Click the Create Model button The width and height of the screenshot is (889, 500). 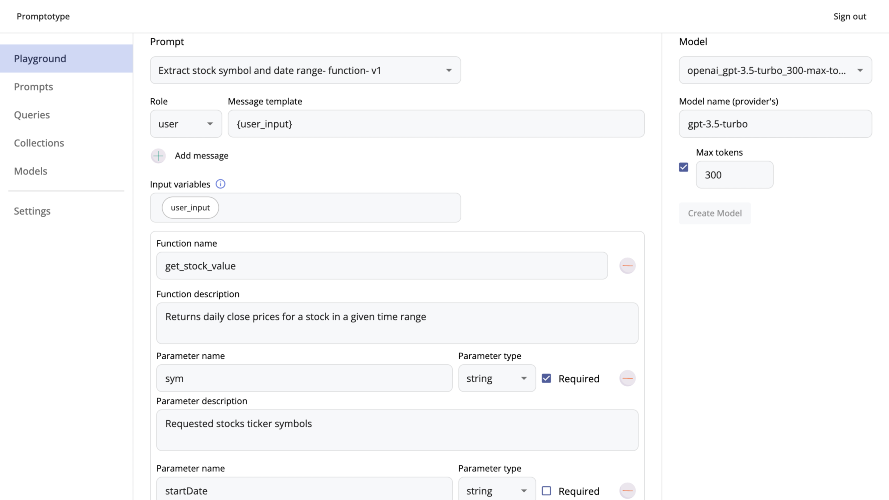(714, 213)
